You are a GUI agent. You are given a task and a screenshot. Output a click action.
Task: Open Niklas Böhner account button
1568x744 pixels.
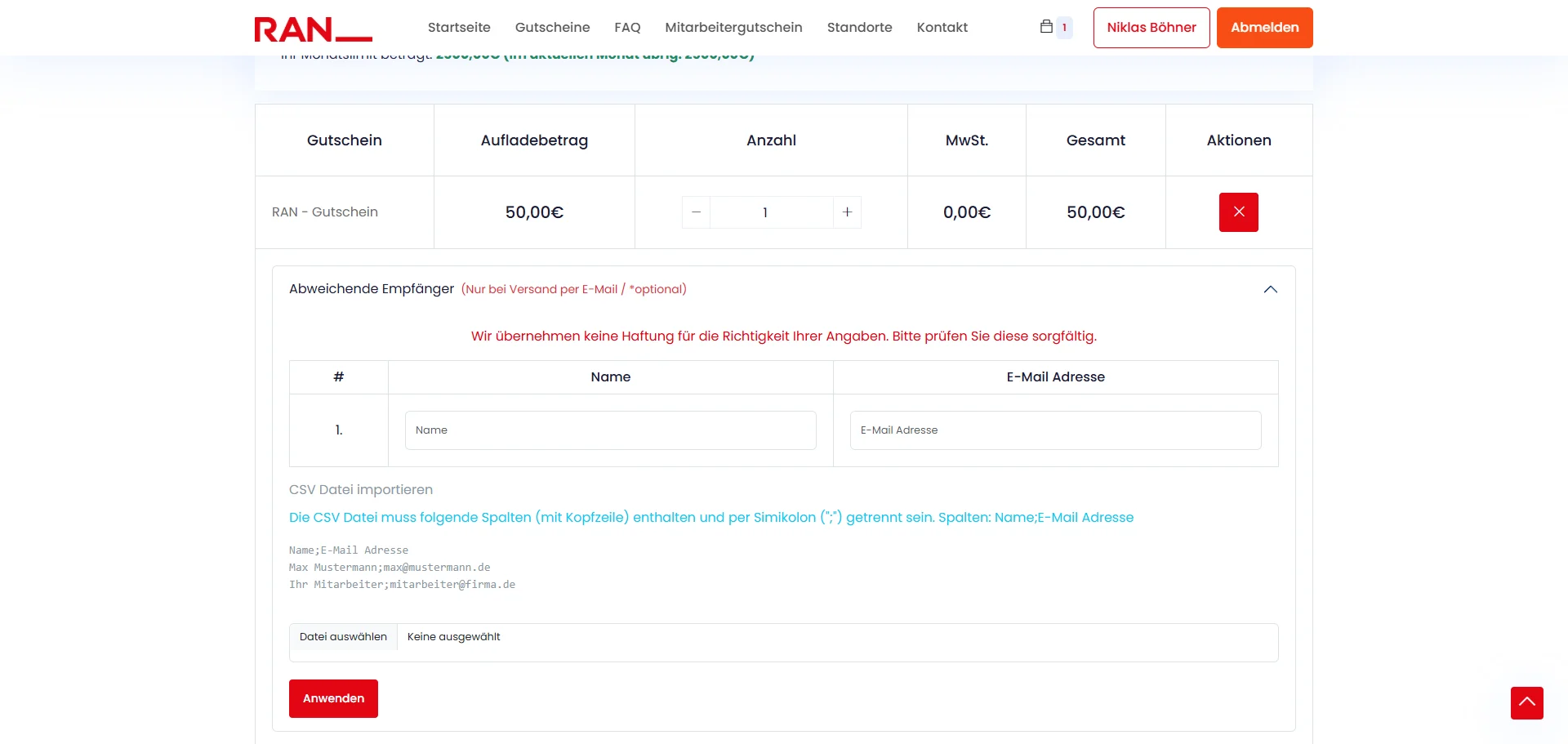pyautogui.click(x=1151, y=28)
